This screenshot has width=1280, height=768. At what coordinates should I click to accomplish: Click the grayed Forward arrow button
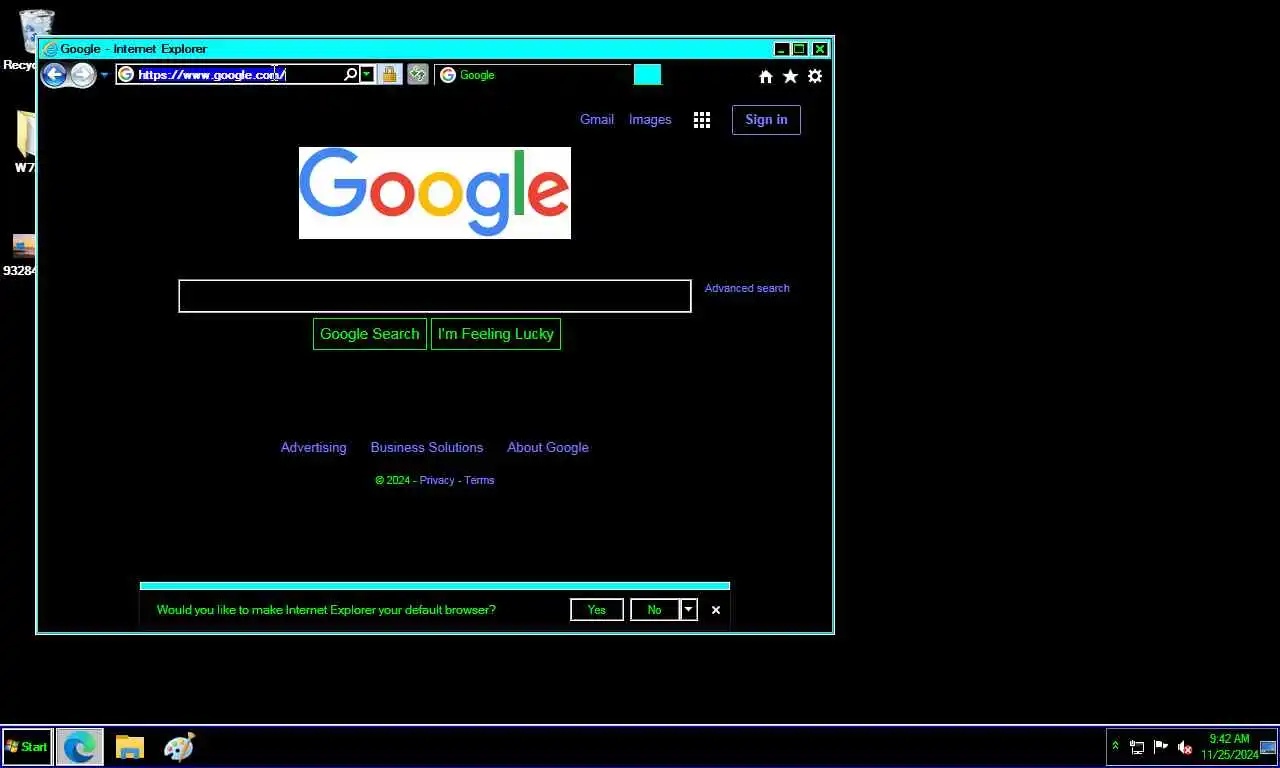pos(83,75)
